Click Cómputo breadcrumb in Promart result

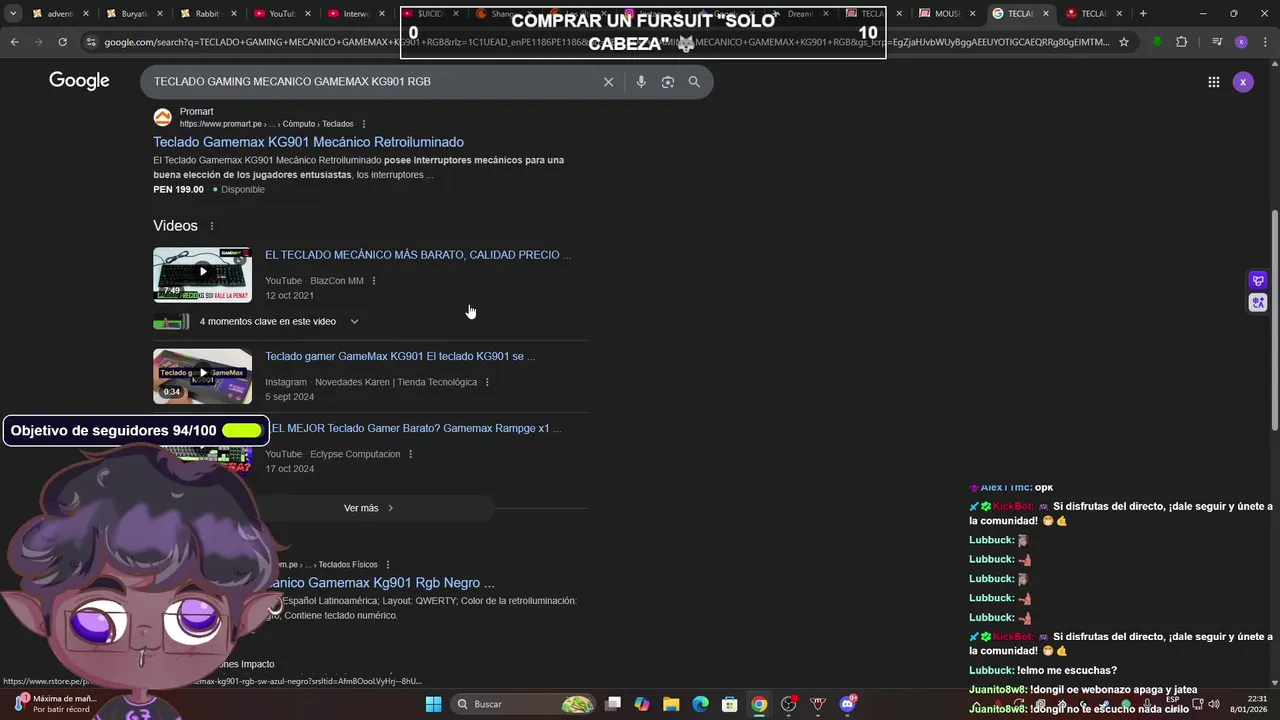coord(299,124)
